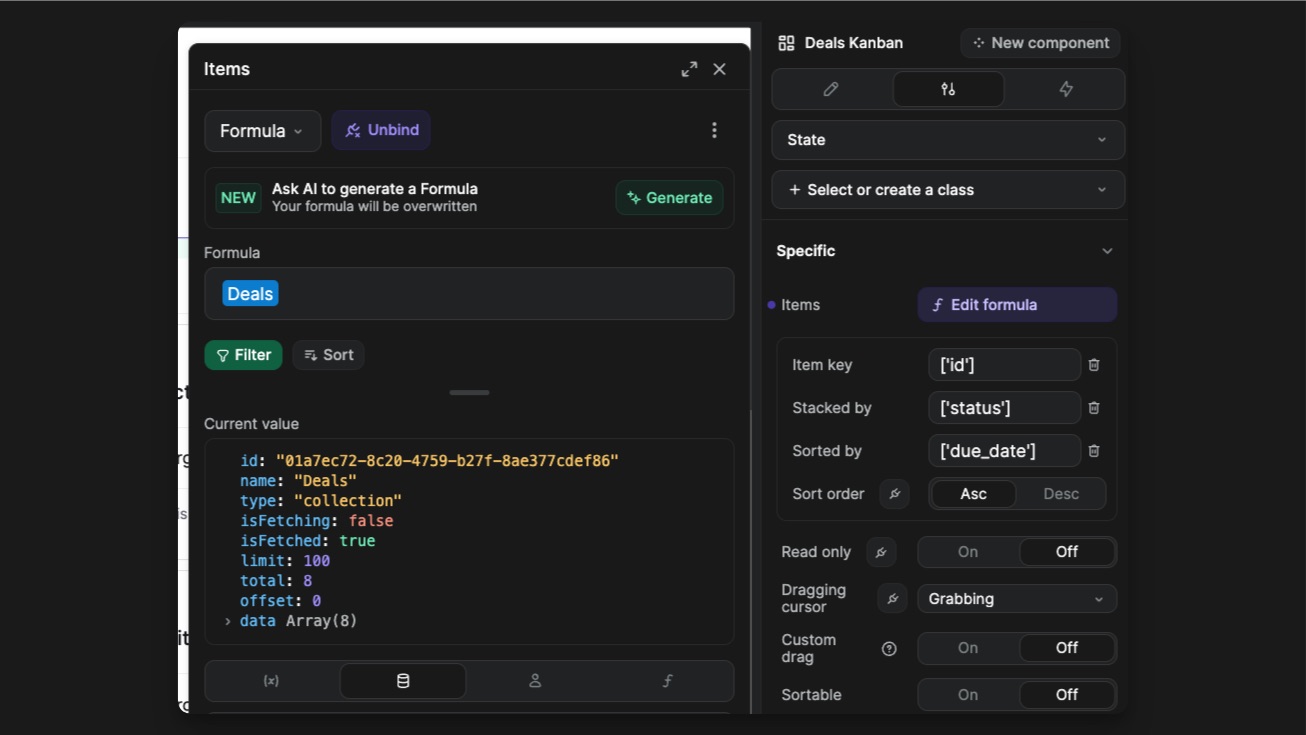This screenshot has height=735, width=1306.
Task: Turn Read only On
Action: click(968, 552)
